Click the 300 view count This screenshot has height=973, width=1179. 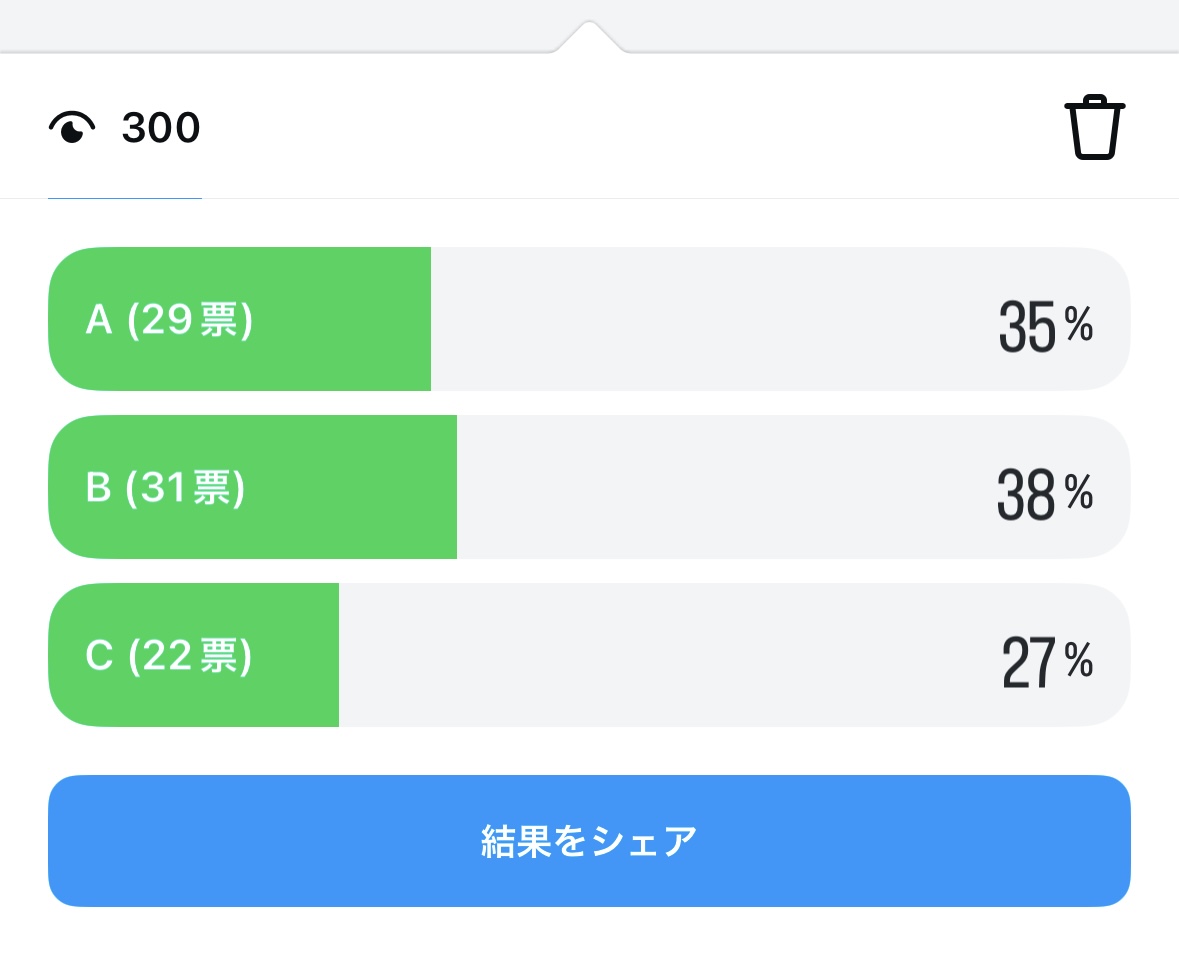161,128
